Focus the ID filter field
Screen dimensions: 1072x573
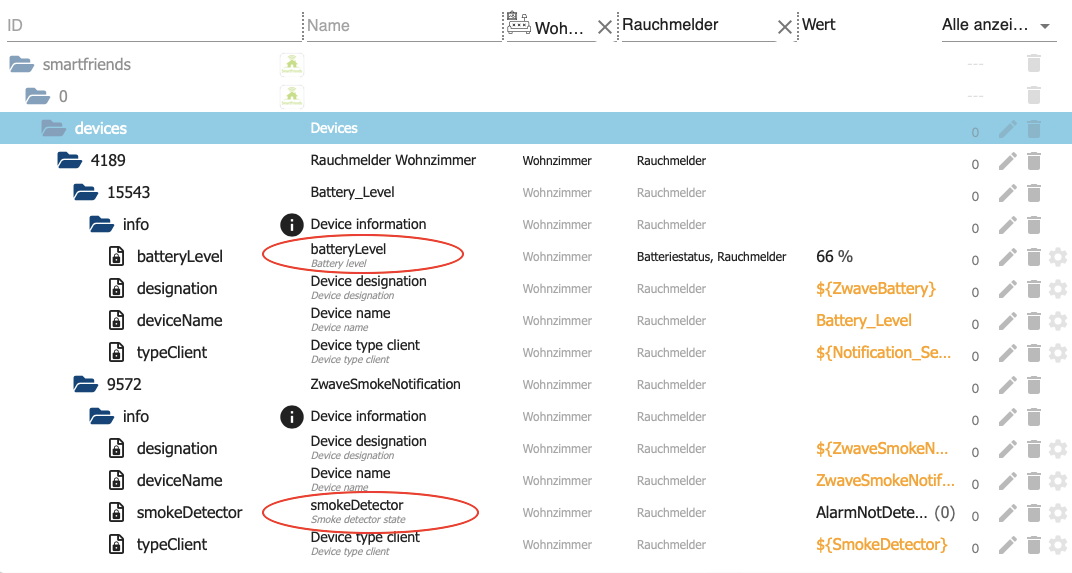[x=154, y=26]
